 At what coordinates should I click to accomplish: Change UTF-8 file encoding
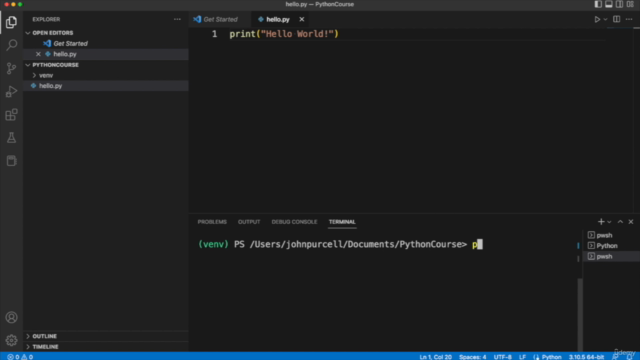coord(502,357)
